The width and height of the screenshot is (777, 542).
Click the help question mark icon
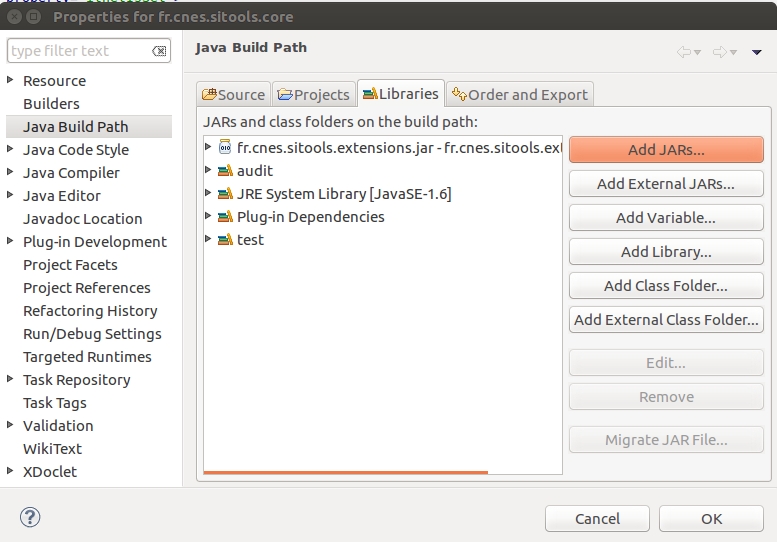pyautogui.click(x=29, y=517)
